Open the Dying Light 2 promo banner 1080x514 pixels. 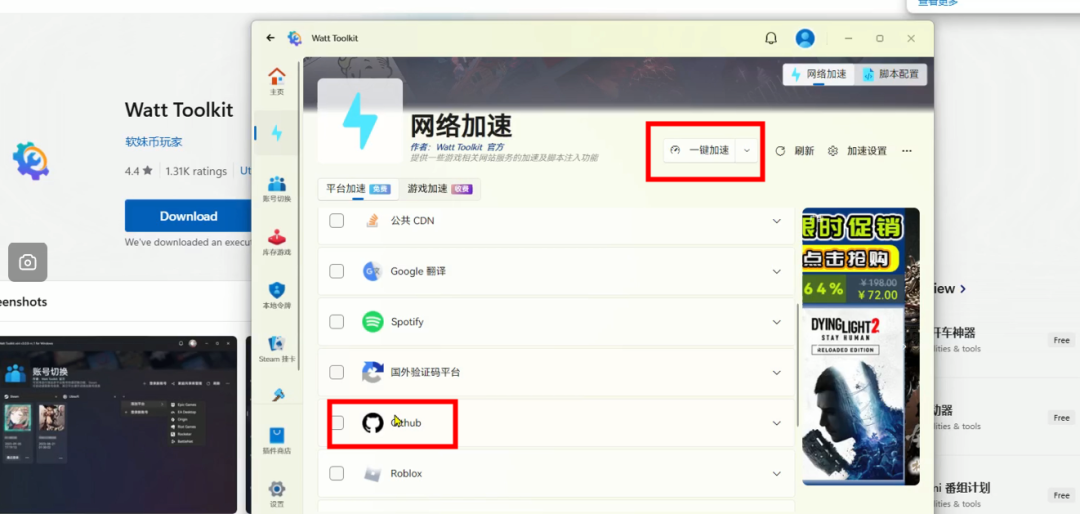[861, 347]
